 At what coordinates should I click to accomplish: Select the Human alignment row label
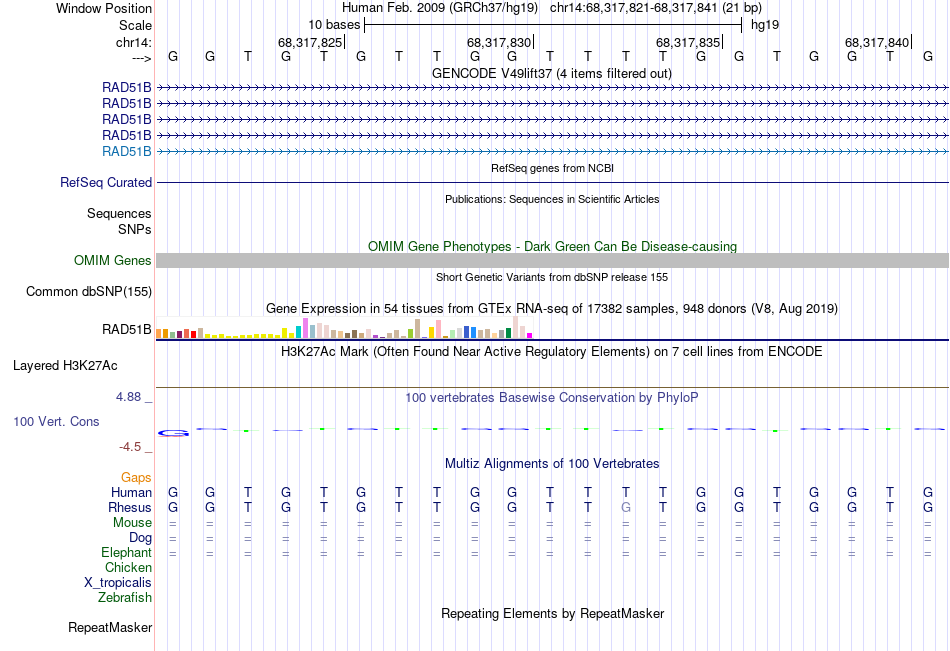click(131, 492)
